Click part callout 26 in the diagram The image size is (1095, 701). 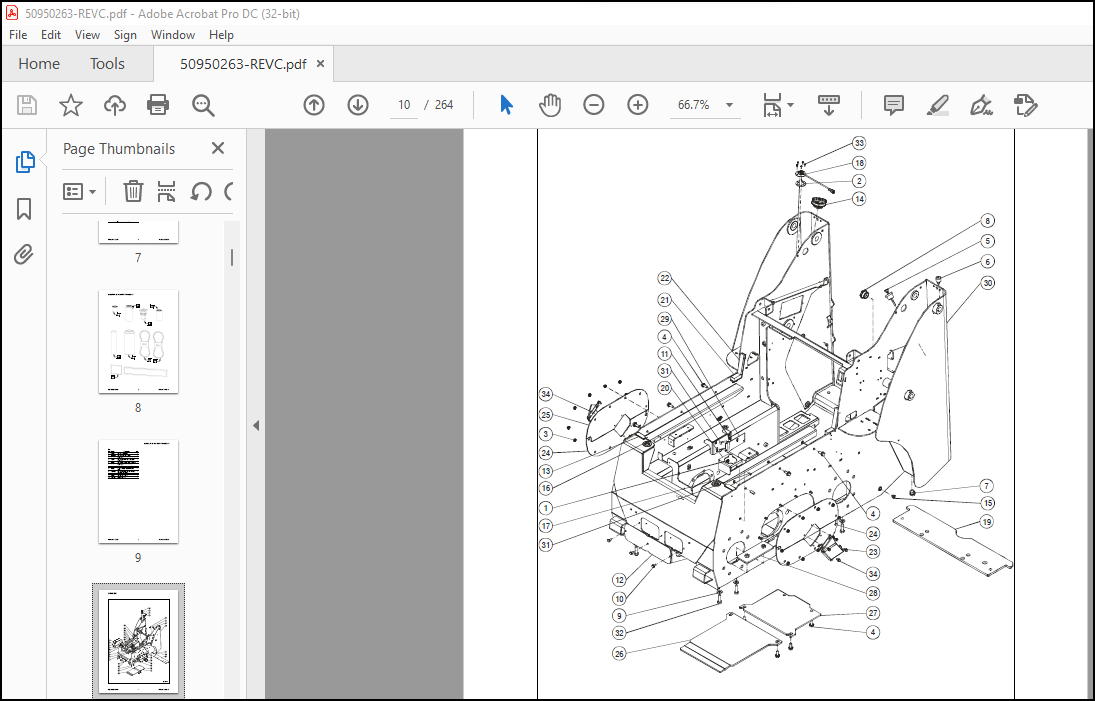point(619,654)
